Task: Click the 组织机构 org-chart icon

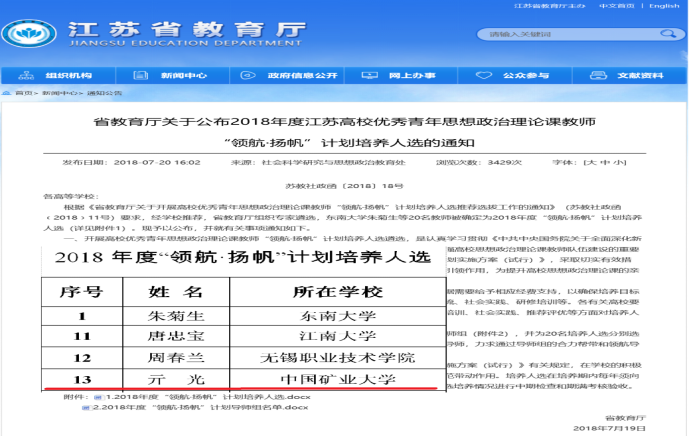Action: point(26,76)
